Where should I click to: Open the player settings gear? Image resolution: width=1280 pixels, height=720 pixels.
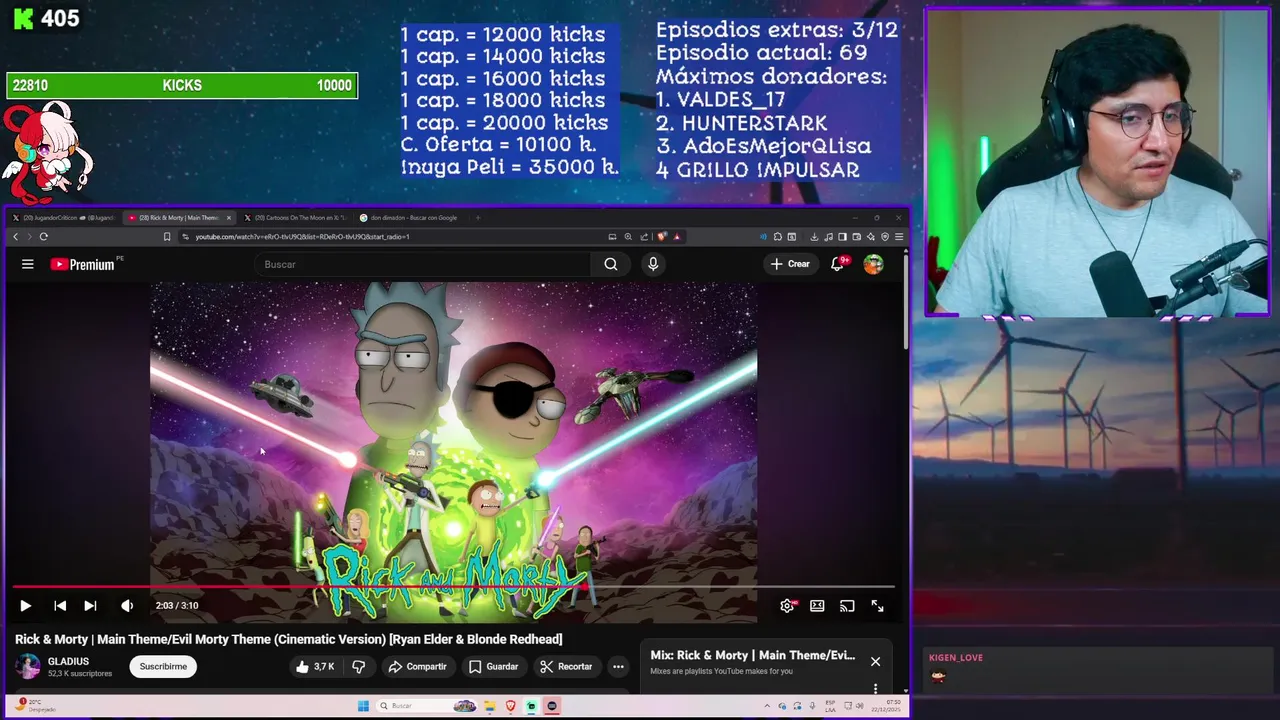coord(787,605)
